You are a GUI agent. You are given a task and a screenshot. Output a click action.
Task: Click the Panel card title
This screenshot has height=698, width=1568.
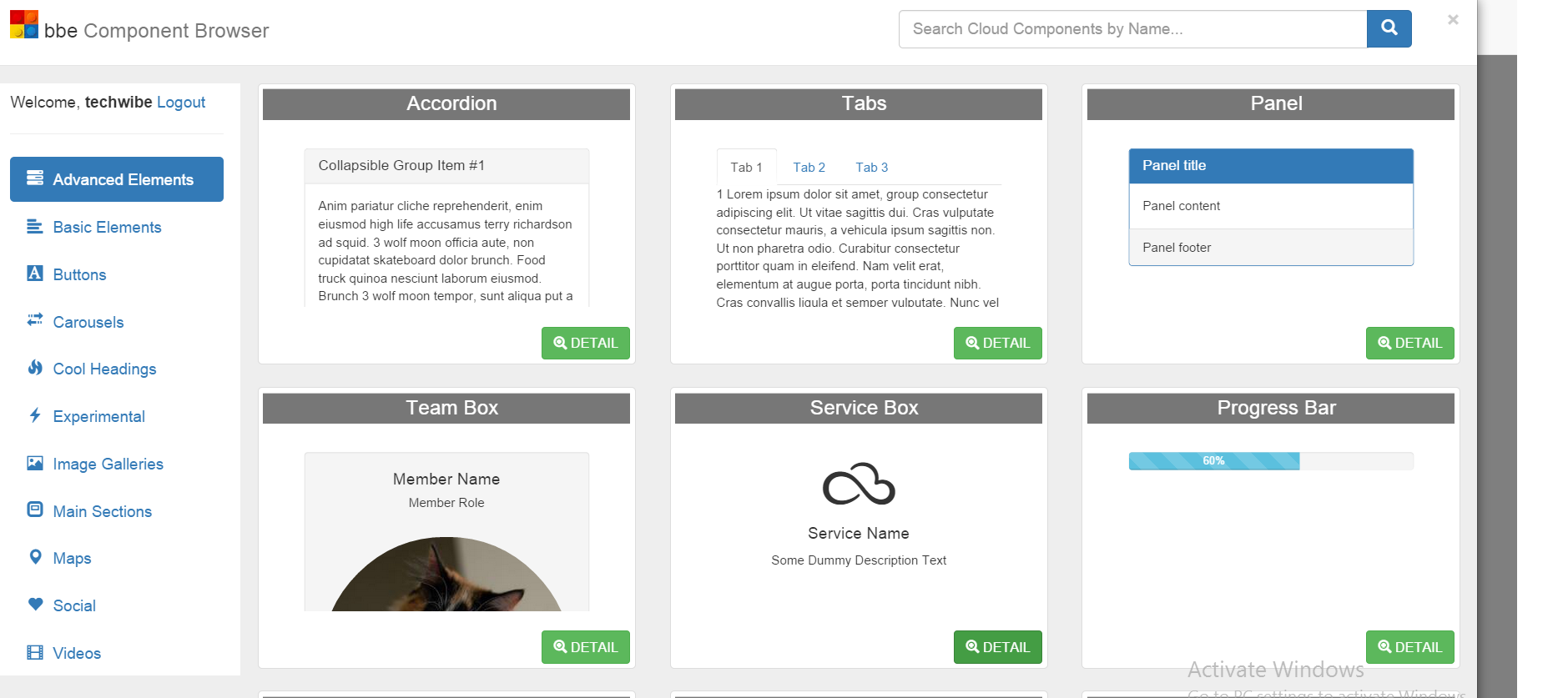(1276, 103)
